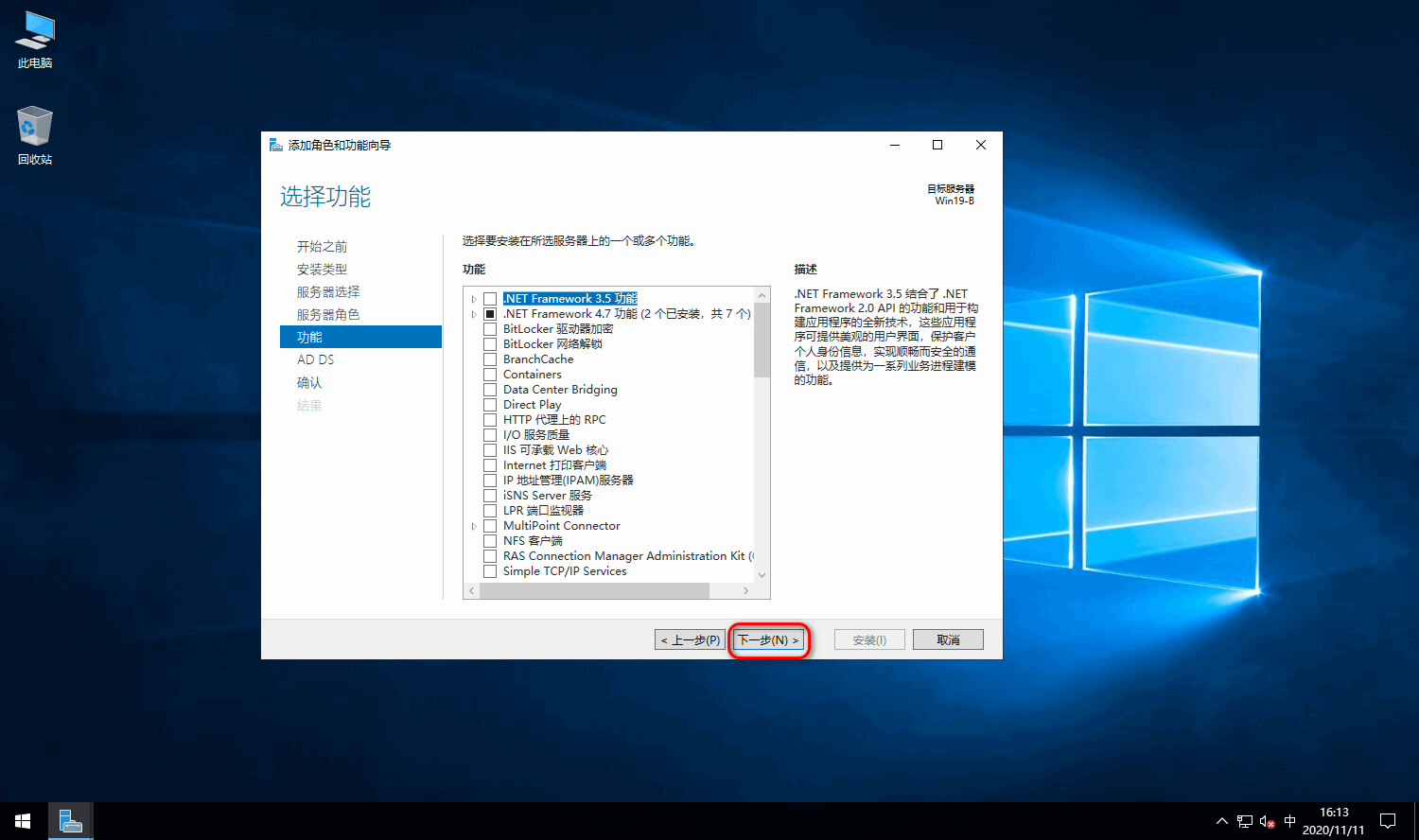Image resolution: width=1419 pixels, height=840 pixels.
Task: Select the 功能 wizard step
Action: click(x=360, y=337)
